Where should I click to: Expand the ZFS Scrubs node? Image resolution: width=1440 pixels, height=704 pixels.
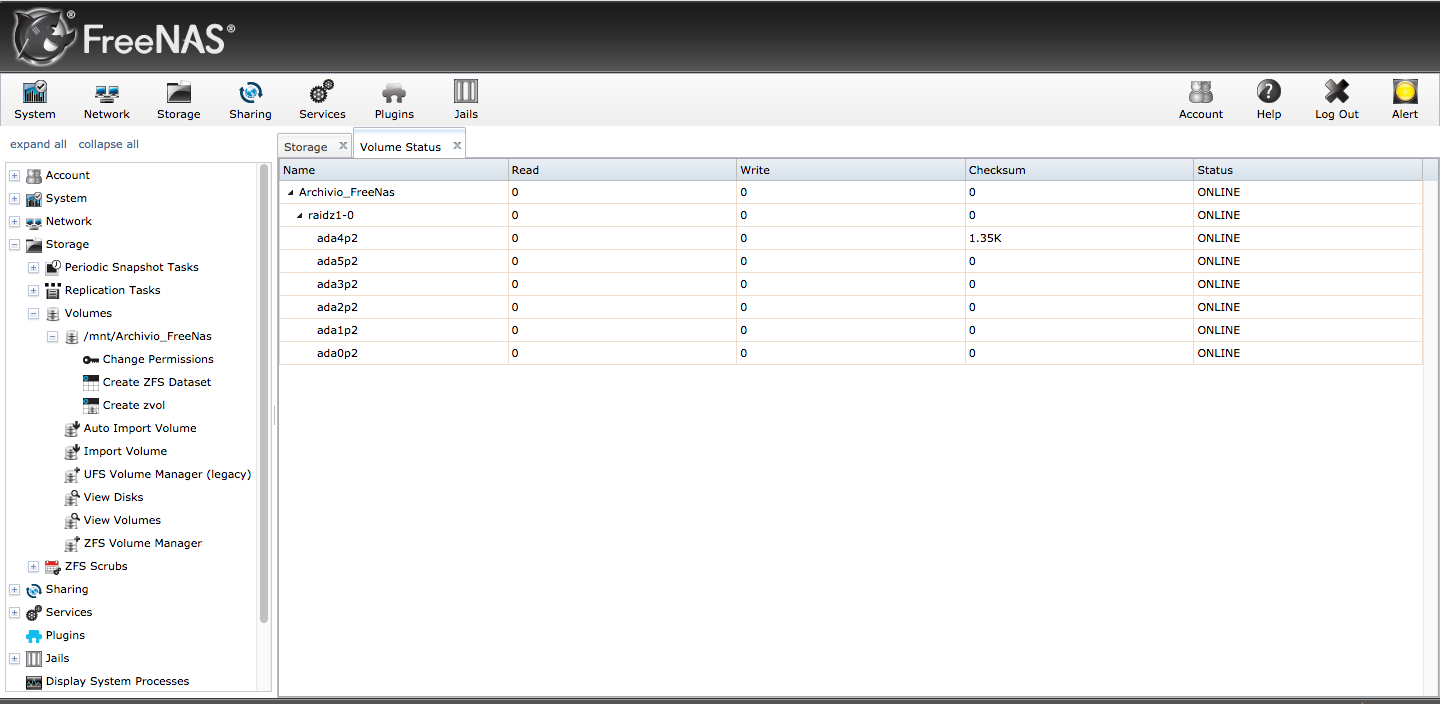(x=33, y=566)
